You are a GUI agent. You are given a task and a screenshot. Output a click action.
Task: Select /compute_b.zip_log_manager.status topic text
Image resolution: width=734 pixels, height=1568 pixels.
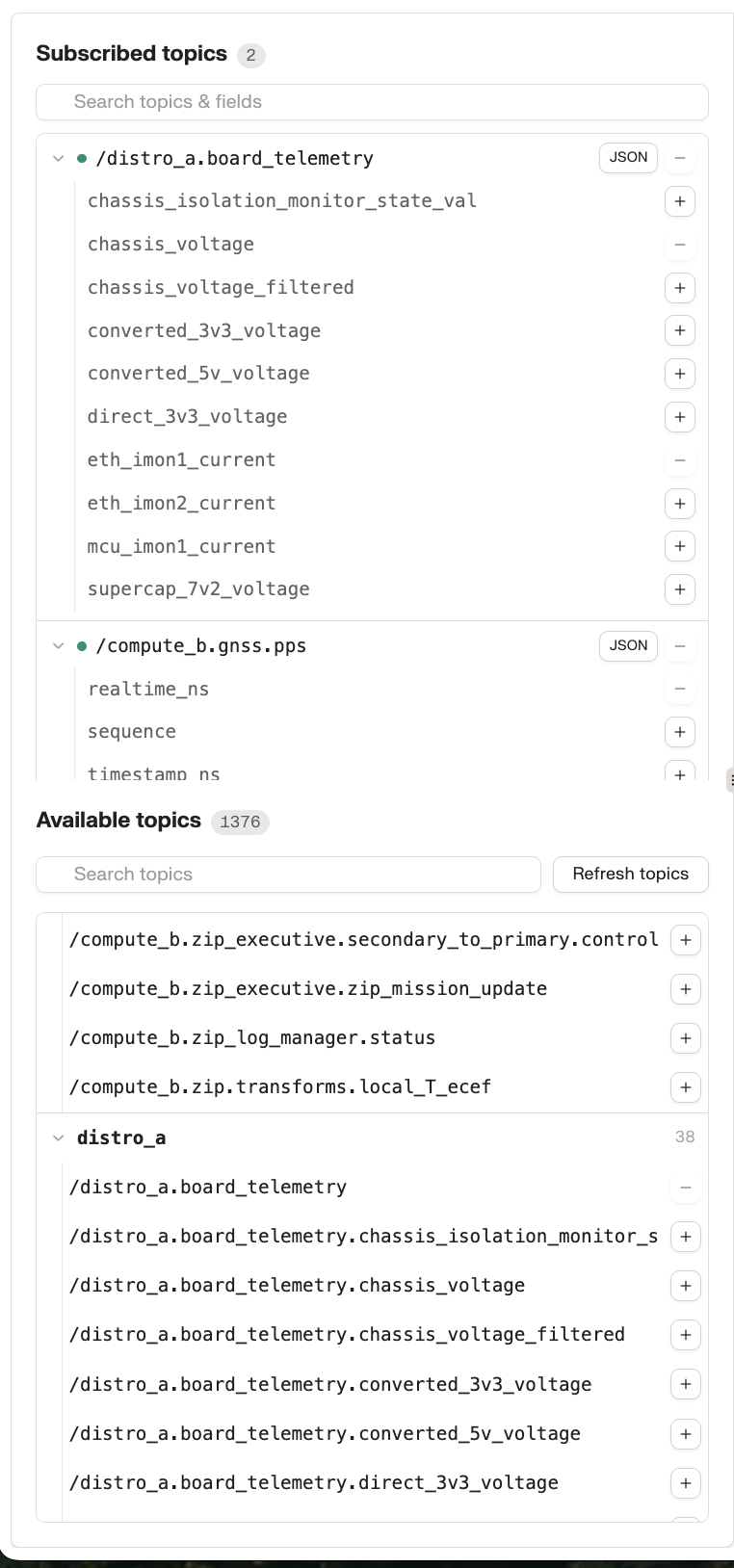tap(252, 1038)
